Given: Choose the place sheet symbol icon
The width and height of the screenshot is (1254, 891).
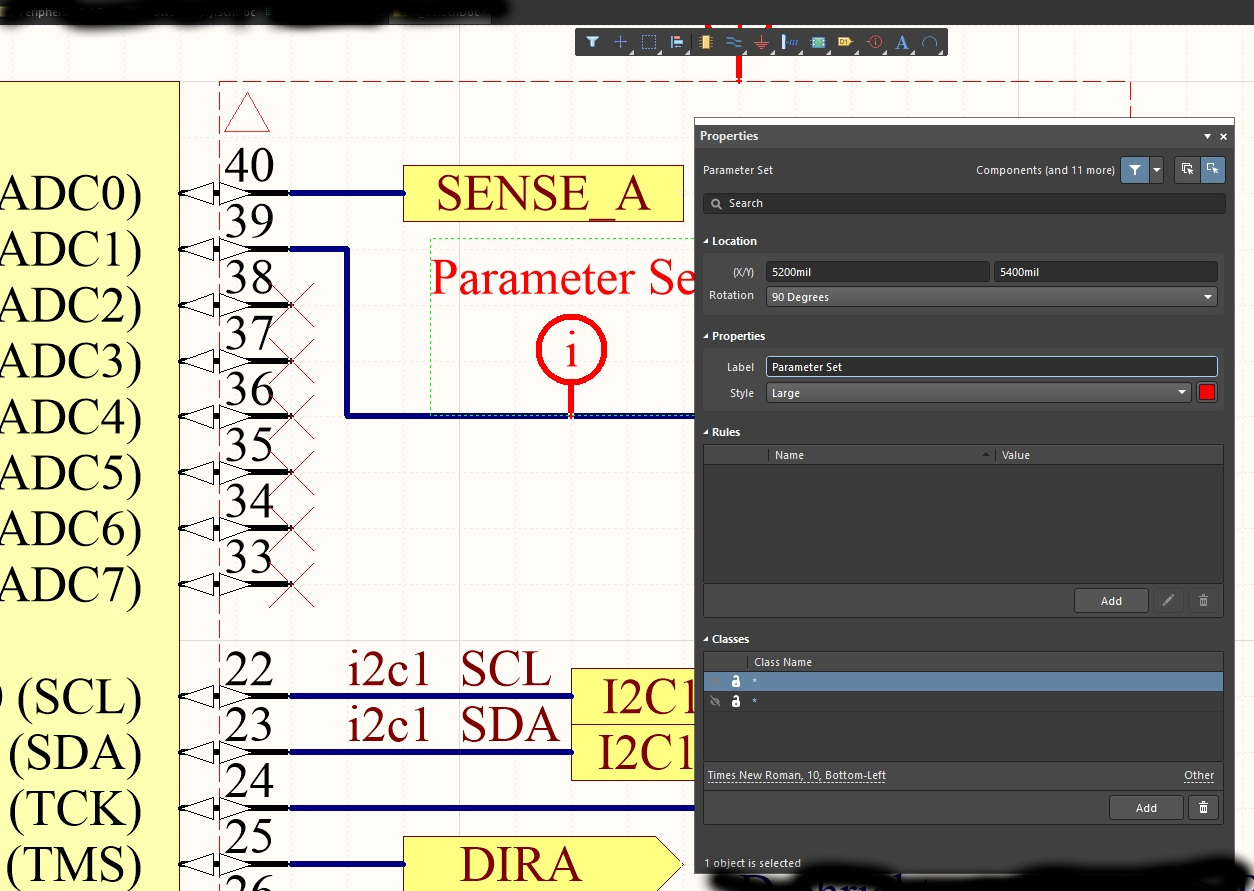Looking at the screenshot, I should pos(818,42).
